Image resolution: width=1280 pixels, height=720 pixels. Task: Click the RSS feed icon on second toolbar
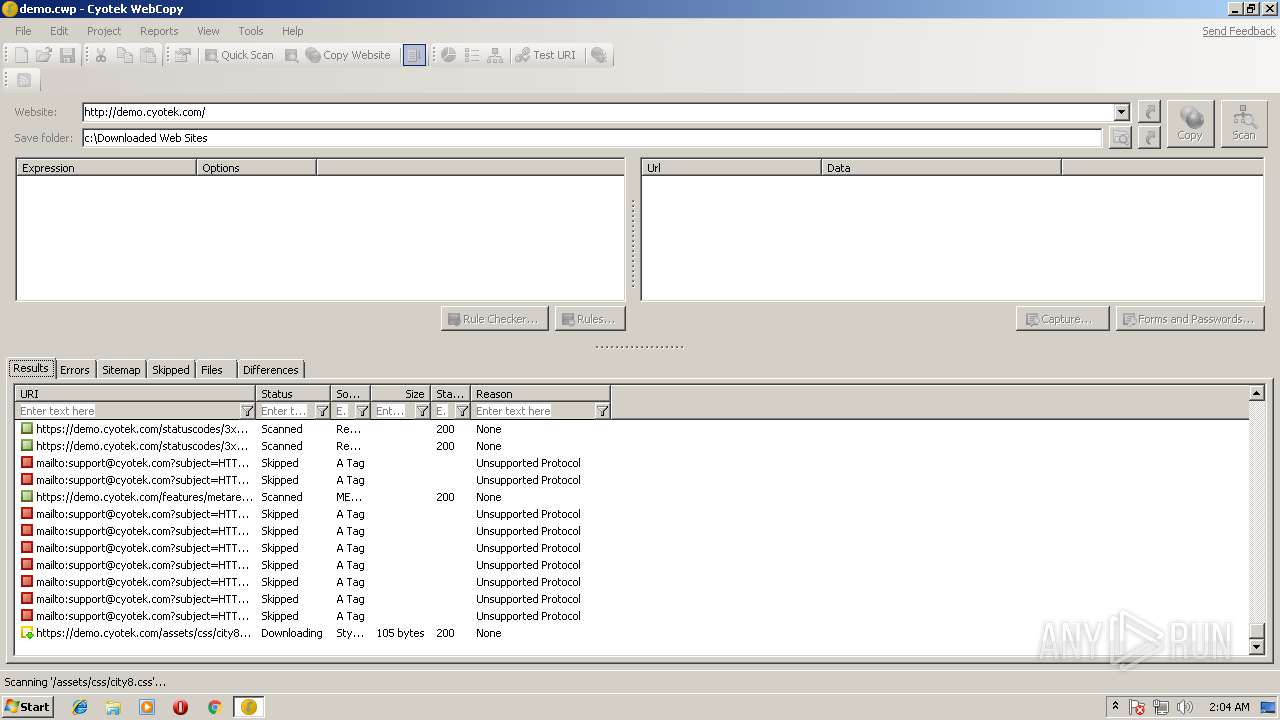[24, 80]
